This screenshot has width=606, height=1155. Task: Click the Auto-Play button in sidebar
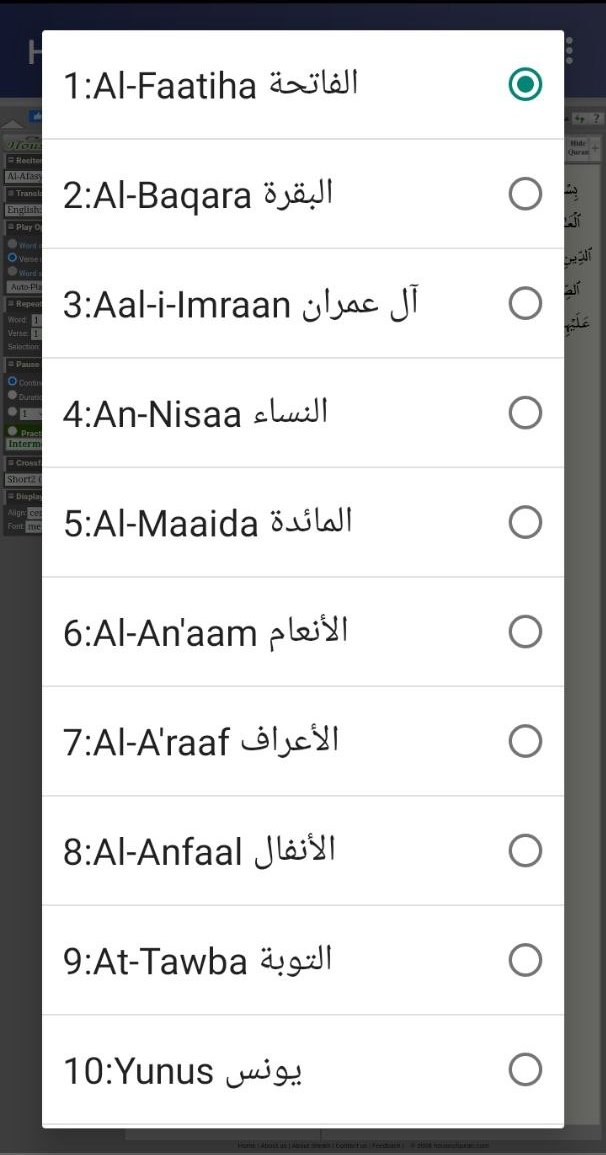[x=24, y=287]
